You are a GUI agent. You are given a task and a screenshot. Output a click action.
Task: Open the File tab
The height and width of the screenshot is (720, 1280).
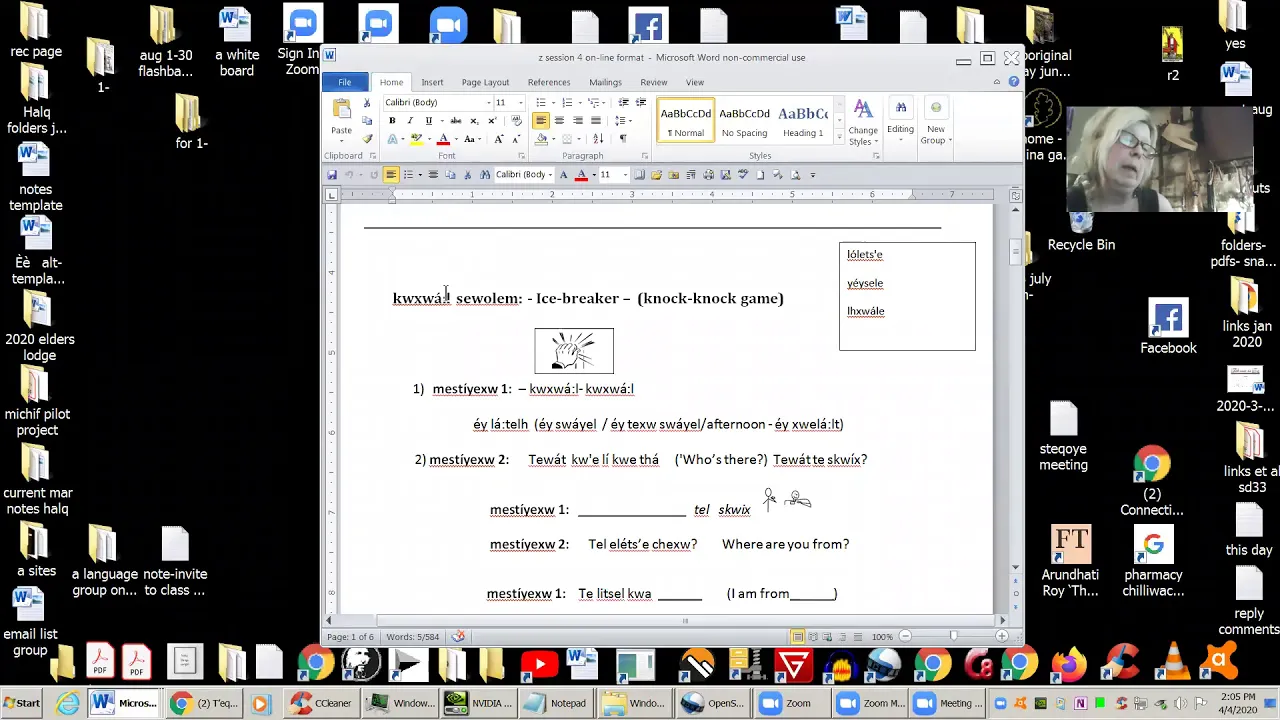344,82
